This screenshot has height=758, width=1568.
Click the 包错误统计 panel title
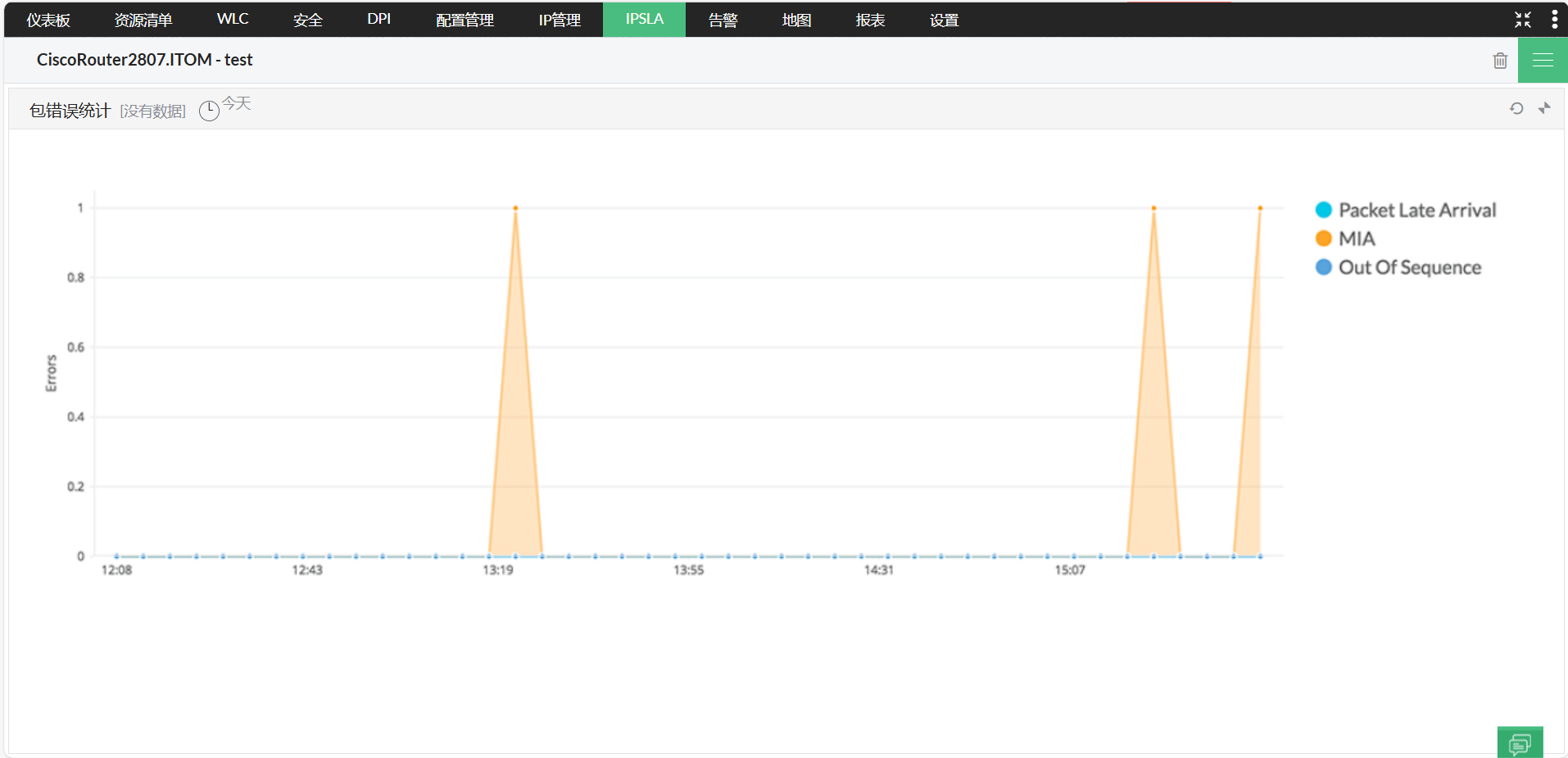pos(70,111)
